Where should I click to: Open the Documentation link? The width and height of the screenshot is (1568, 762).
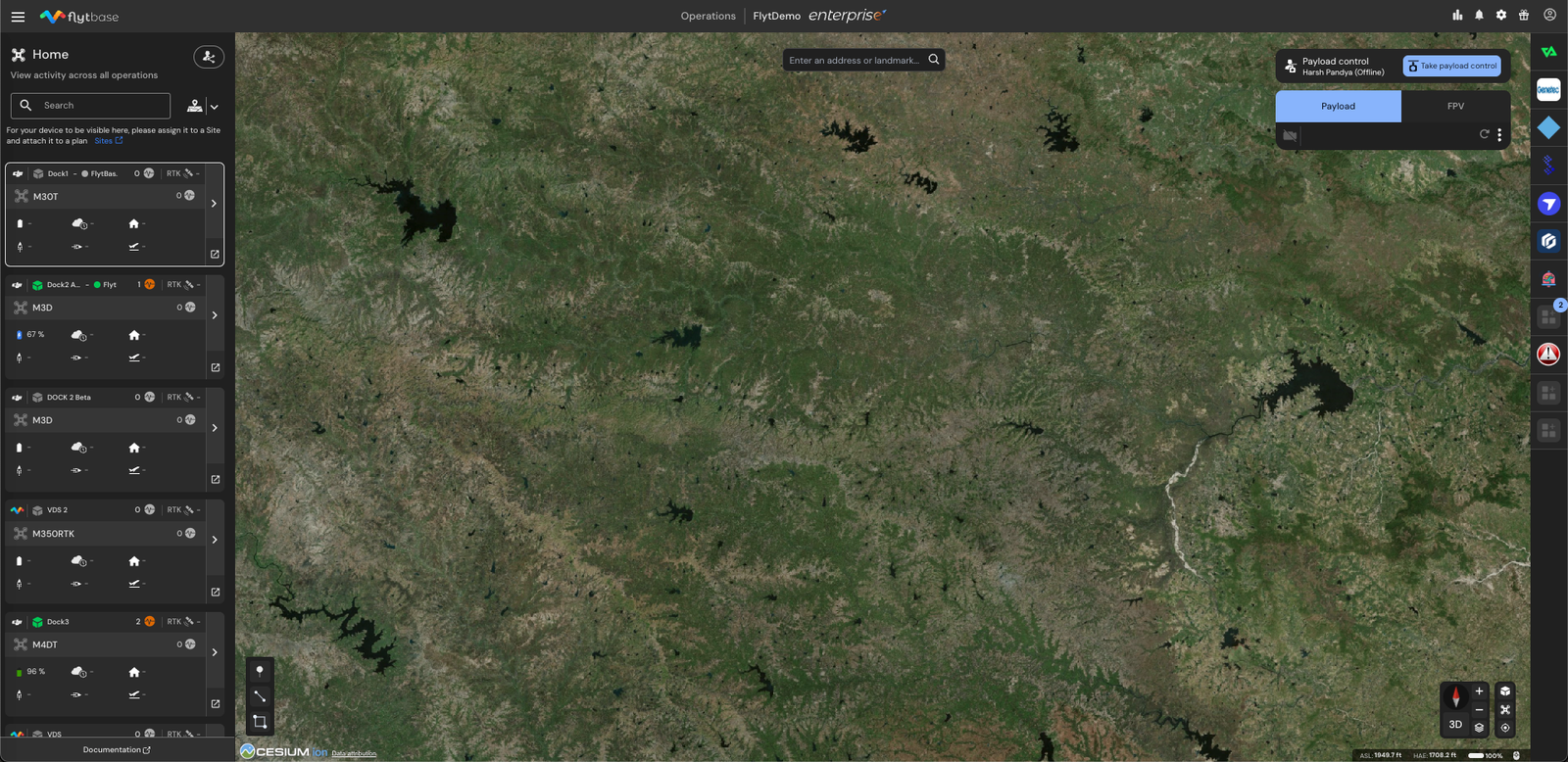117,750
